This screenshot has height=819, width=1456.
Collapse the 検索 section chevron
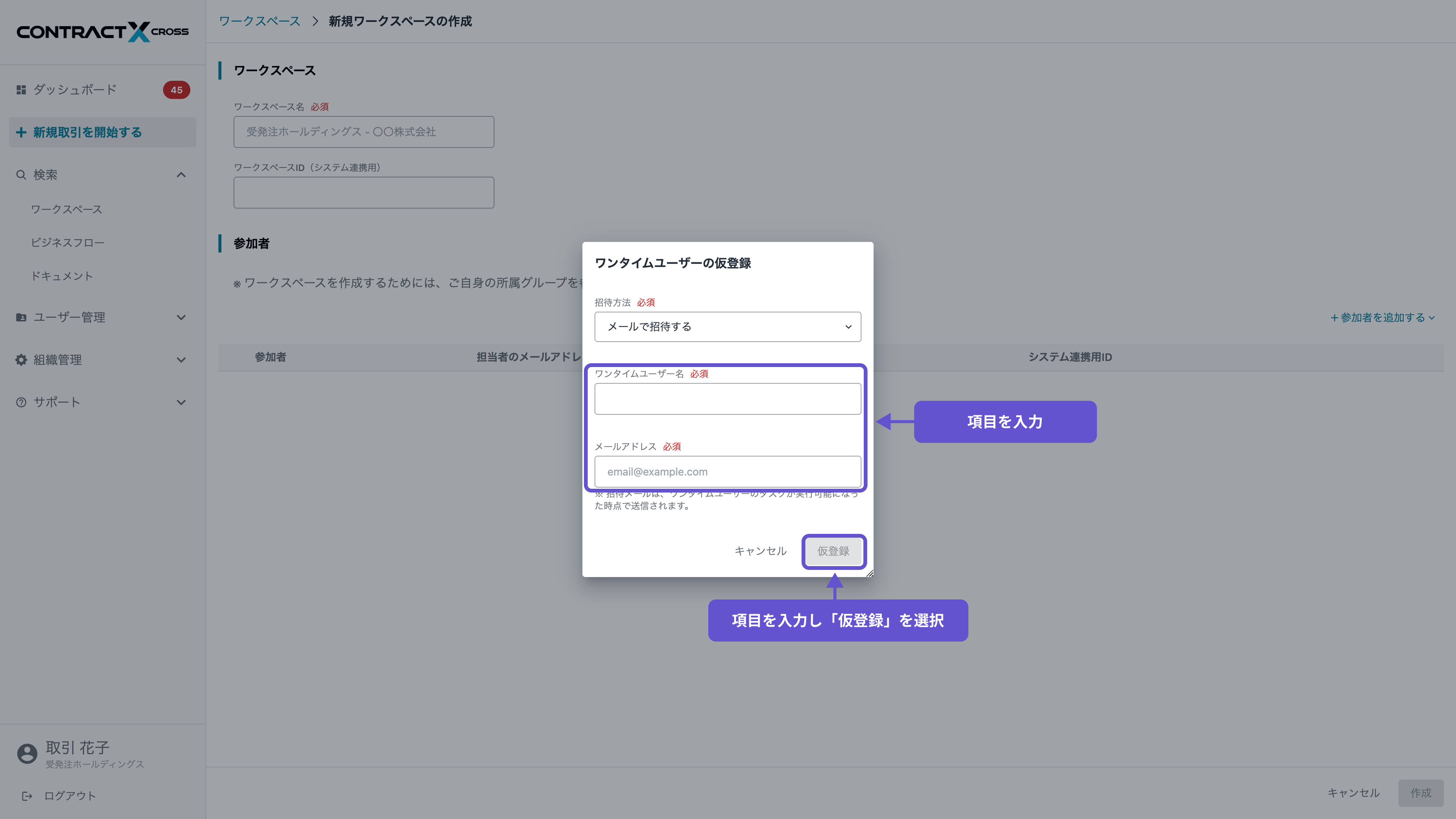click(x=181, y=175)
